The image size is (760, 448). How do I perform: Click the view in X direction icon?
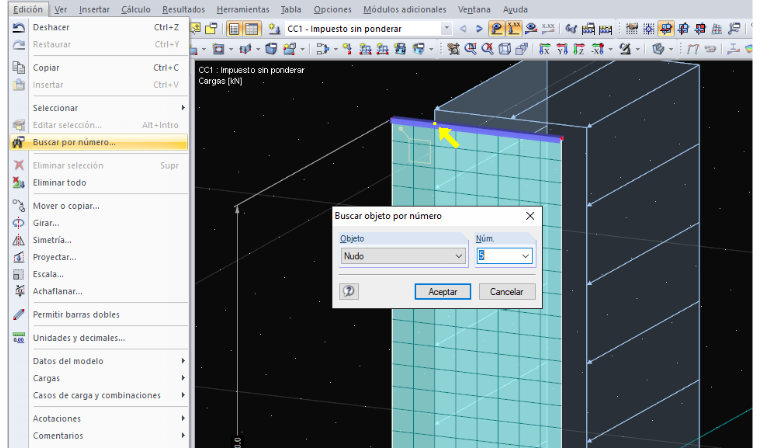point(545,49)
